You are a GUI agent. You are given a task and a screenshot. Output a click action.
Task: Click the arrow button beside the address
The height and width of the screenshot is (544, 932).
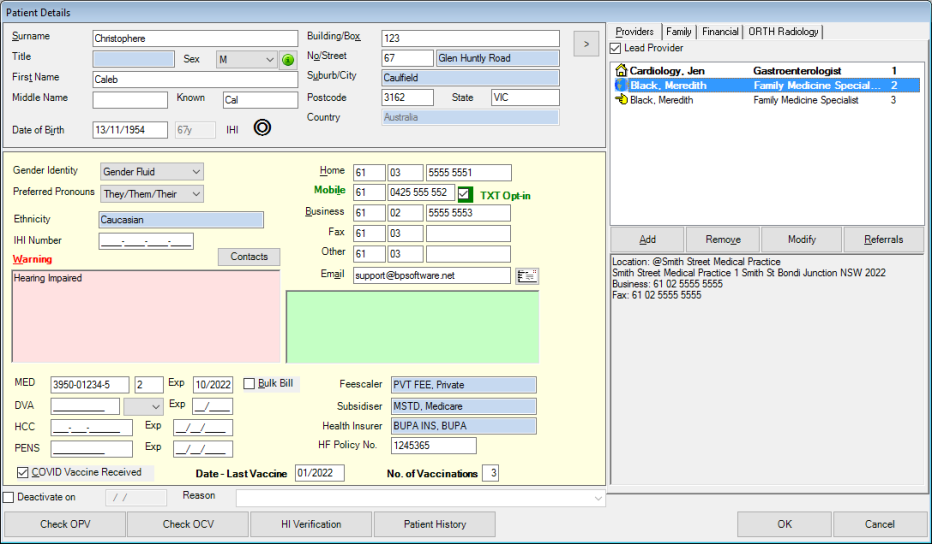[586, 44]
